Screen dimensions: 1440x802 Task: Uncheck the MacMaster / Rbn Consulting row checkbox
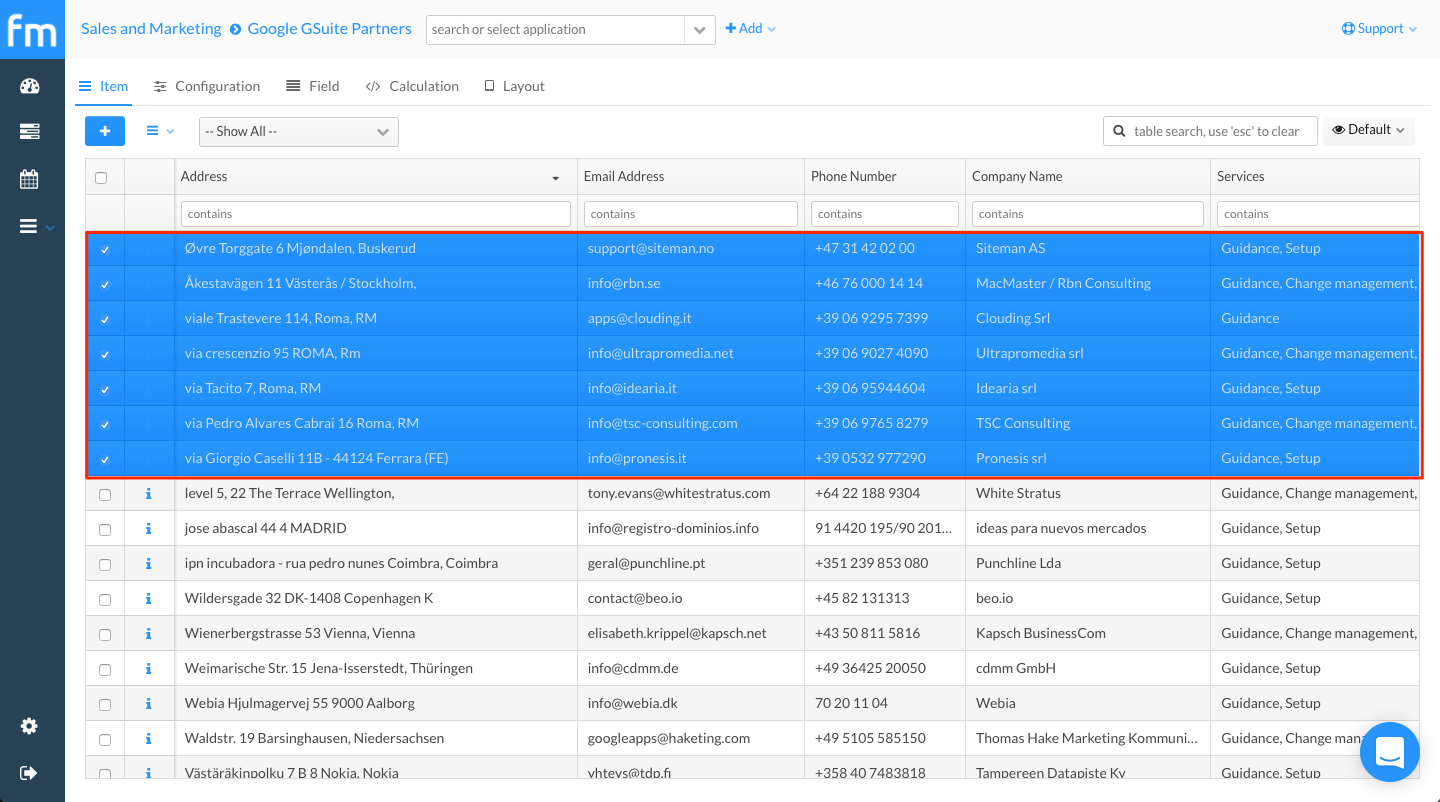point(105,285)
